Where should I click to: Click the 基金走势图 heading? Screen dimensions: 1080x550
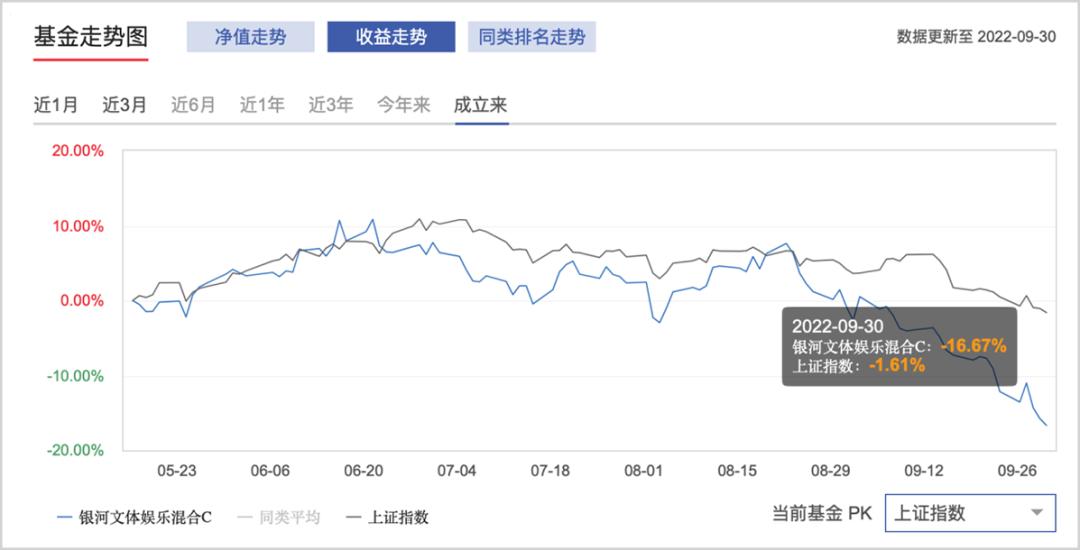click(x=91, y=37)
